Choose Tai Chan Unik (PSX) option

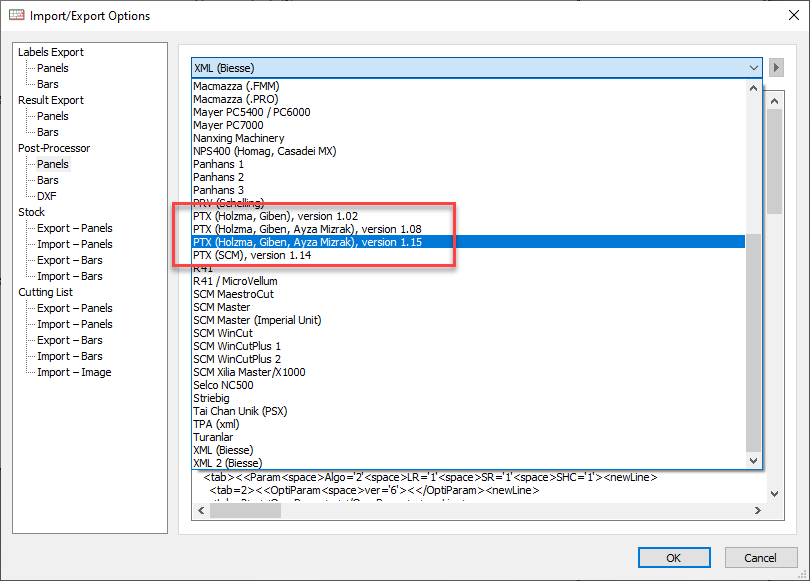tap(469, 411)
